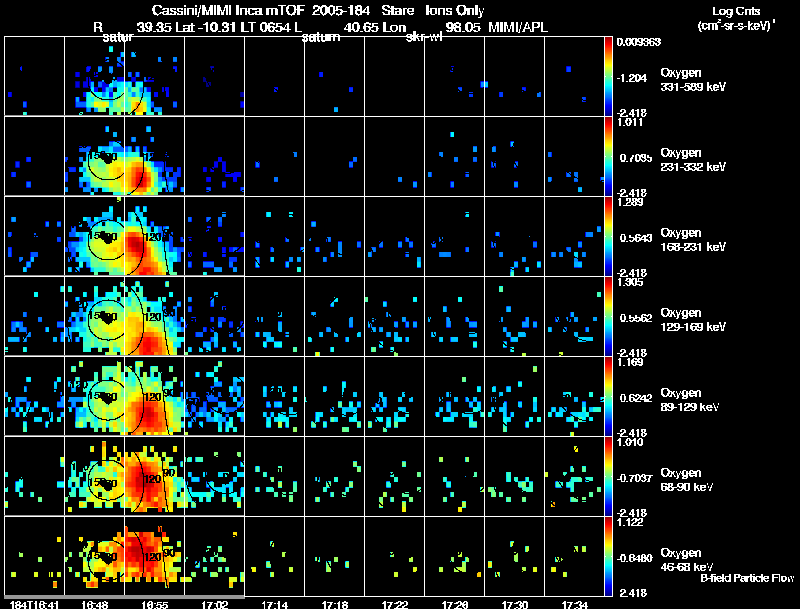
Task: Click the Oxygen 89-129 keV row label
Action: coord(690,400)
